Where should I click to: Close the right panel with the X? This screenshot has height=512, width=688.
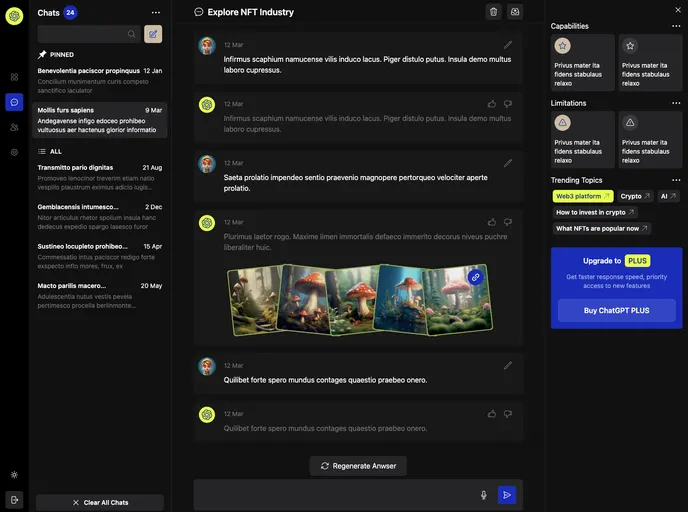[x=678, y=10]
